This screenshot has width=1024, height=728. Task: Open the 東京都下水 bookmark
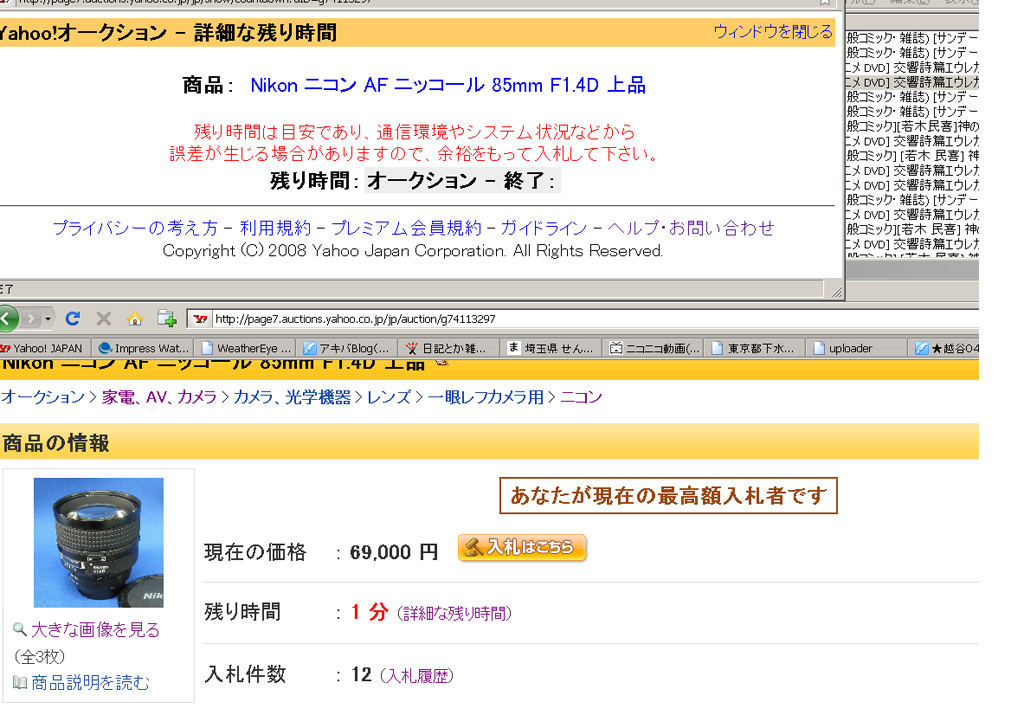(x=753, y=349)
